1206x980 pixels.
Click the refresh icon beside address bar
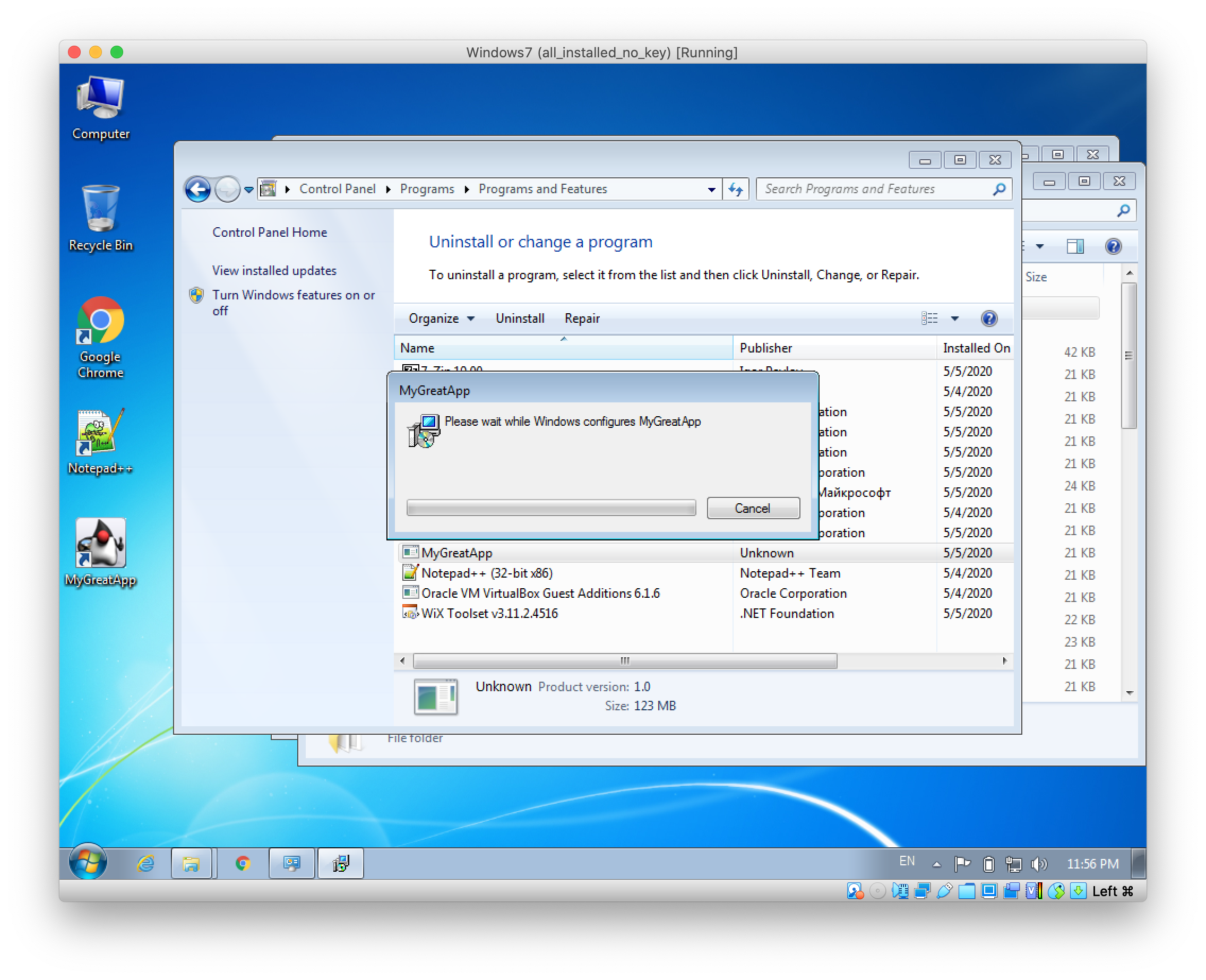point(735,189)
